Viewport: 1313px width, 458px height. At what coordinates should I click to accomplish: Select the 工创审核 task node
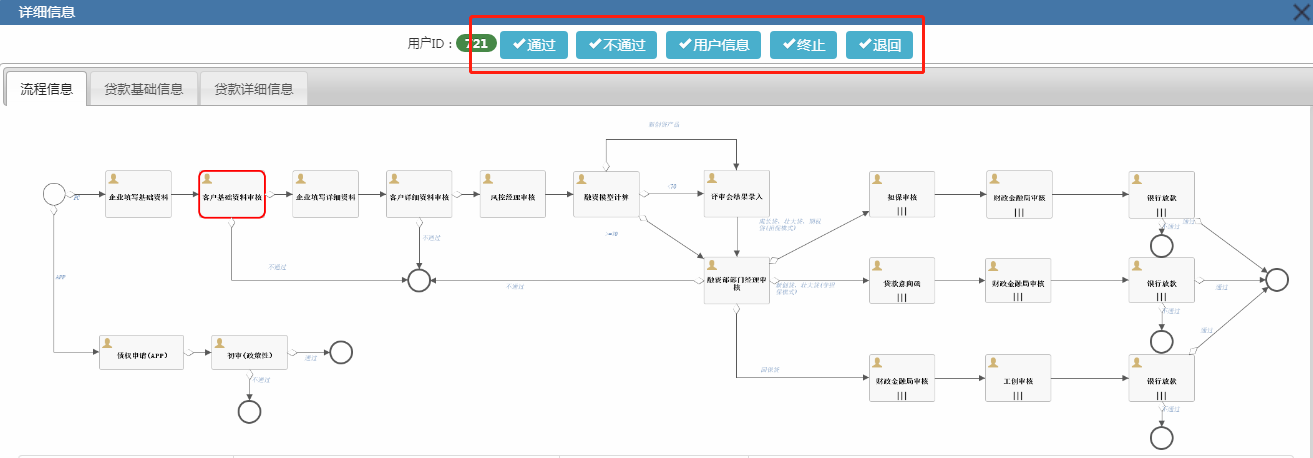pos(1018,378)
